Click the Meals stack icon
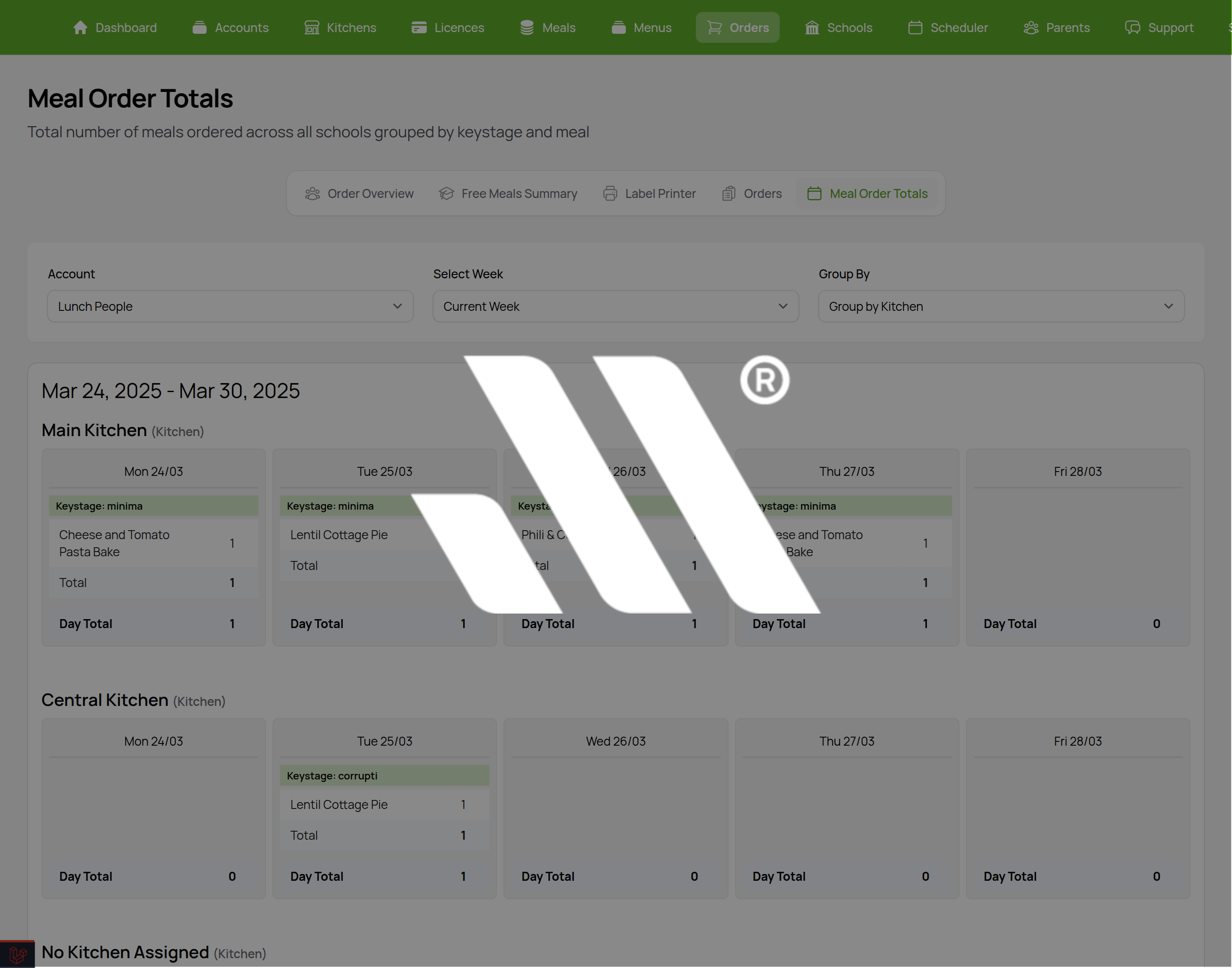1232x968 pixels. pyautogui.click(x=527, y=28)
